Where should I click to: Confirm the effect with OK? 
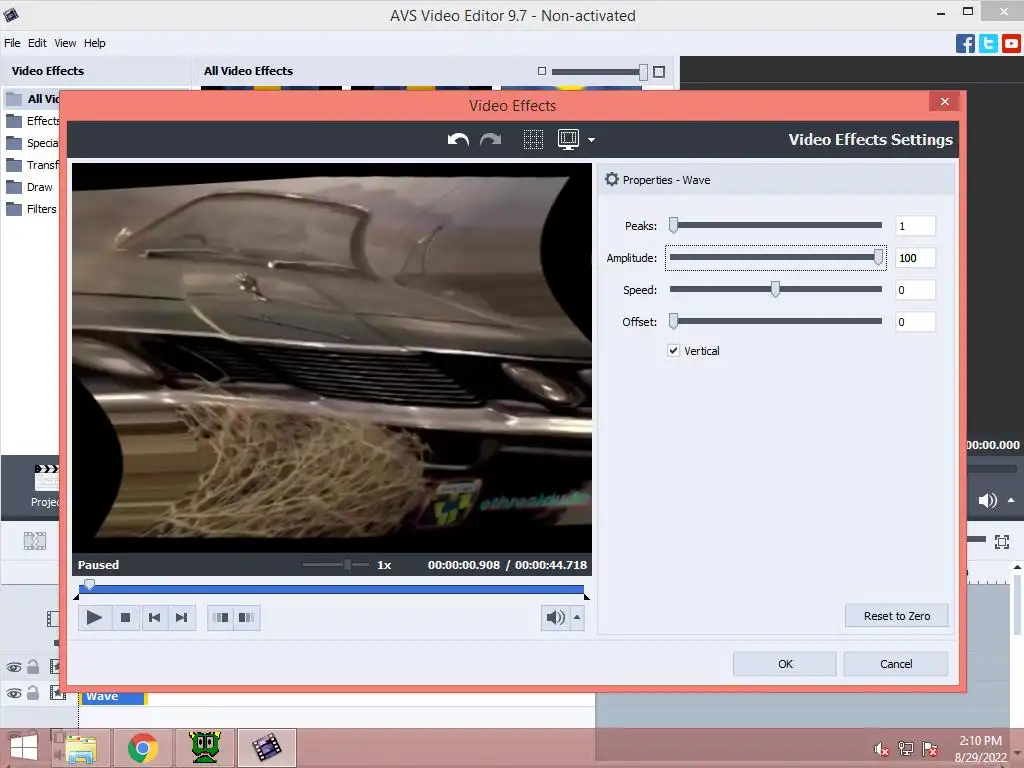[x=785, y=664]
